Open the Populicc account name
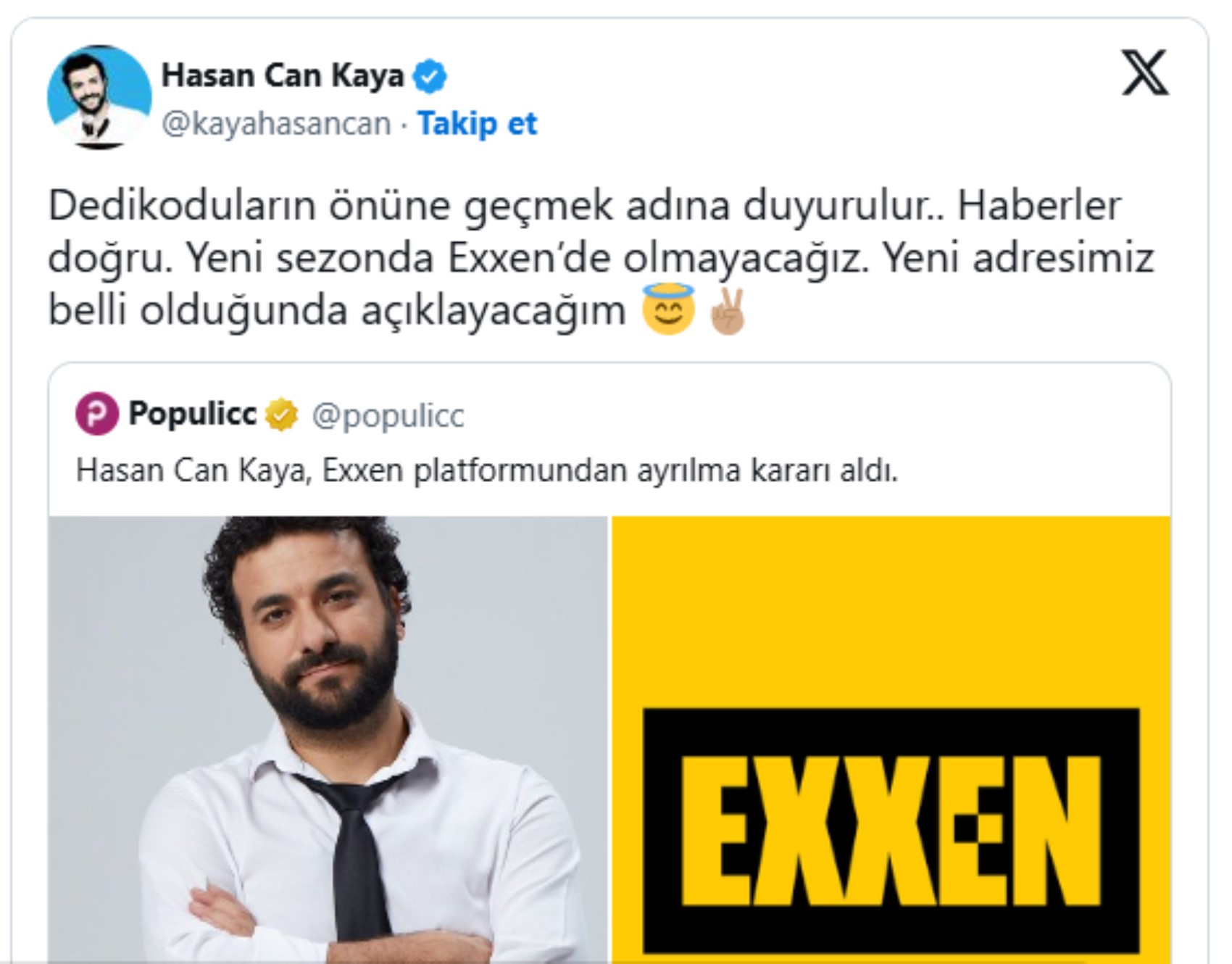The width and height of the screenshot is (1232, 964). tap(192, 414)
